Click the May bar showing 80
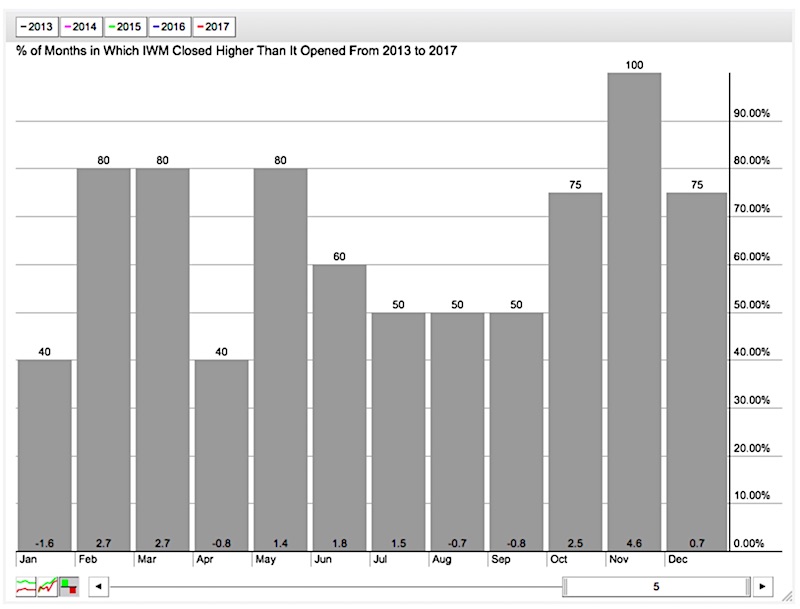800x609 pixels. coord(281,359)
